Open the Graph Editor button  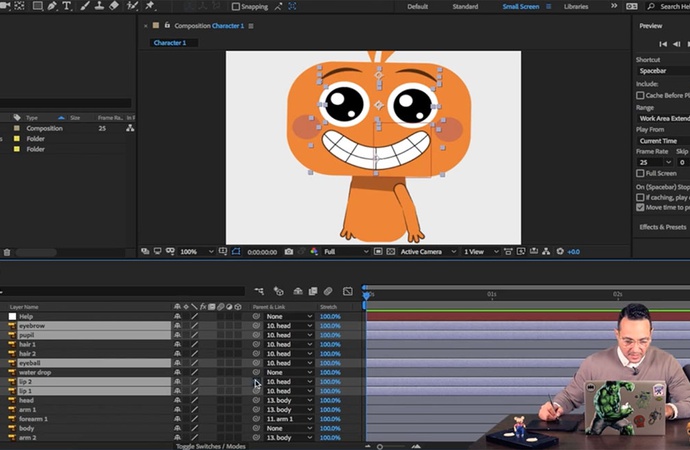click(x=348, y=291)
